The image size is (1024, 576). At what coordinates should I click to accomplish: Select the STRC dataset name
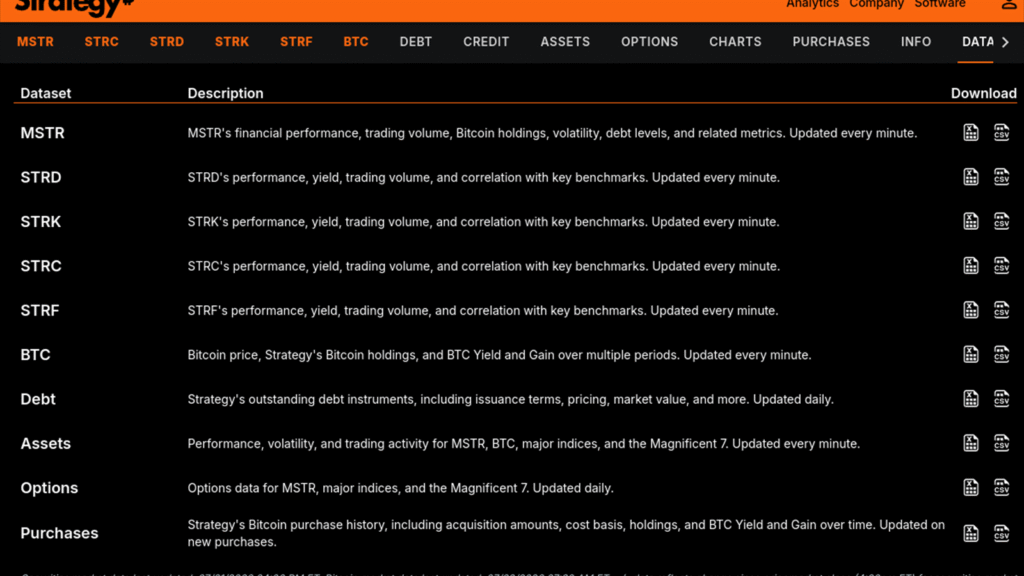pyautogui.click(x=40, y=266)
